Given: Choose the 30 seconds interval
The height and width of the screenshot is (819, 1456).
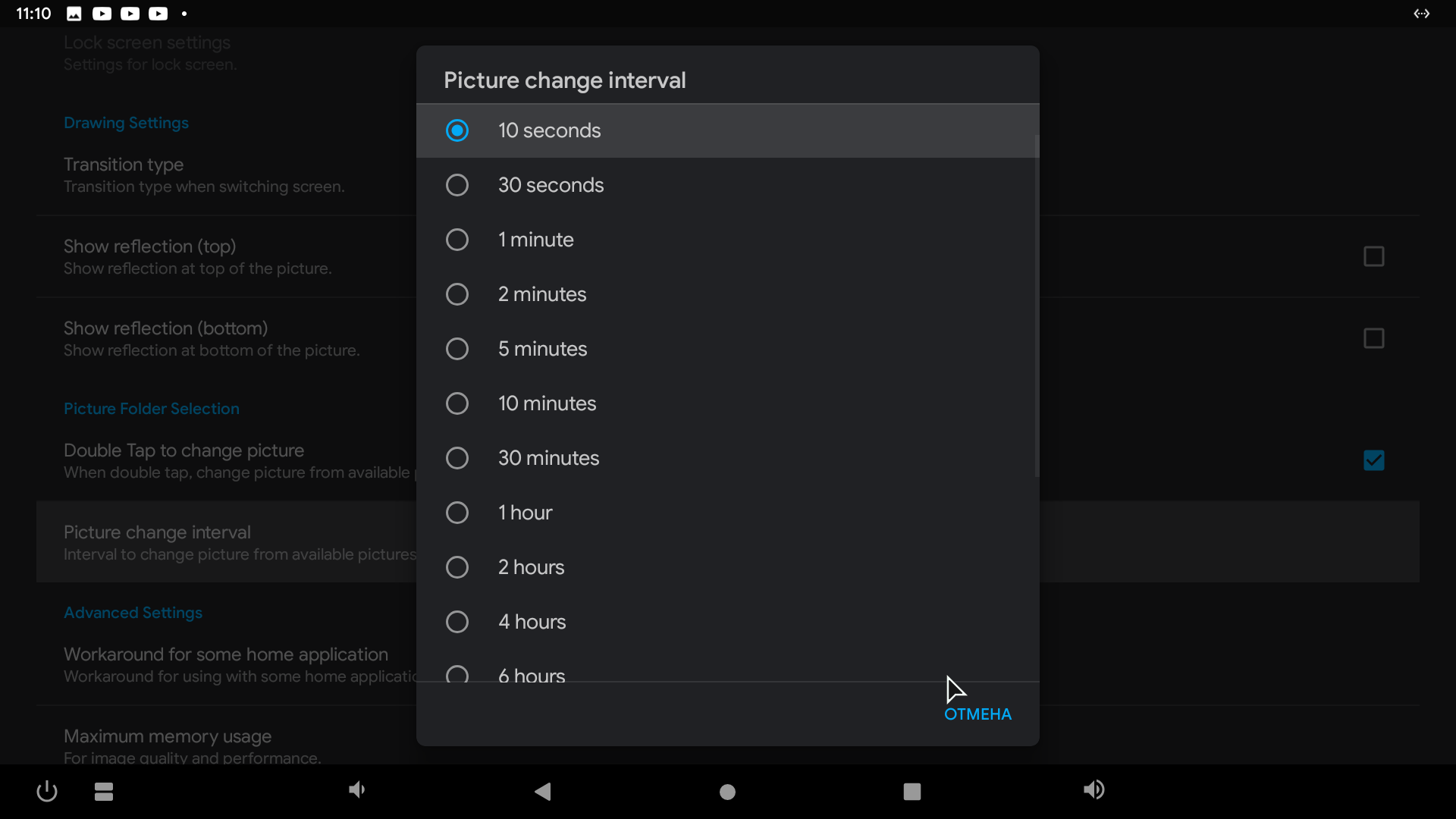Looking at the screenshot, I should coord(727,185).
